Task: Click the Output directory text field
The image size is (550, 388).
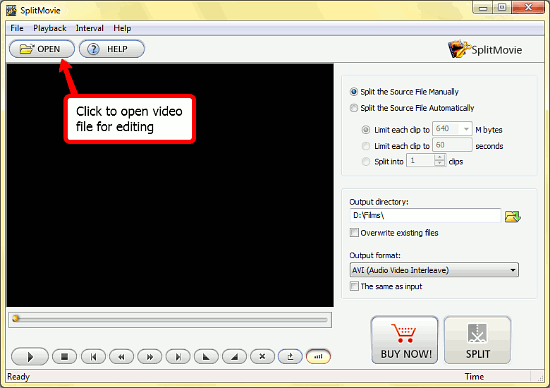Action: pos(425,215)
